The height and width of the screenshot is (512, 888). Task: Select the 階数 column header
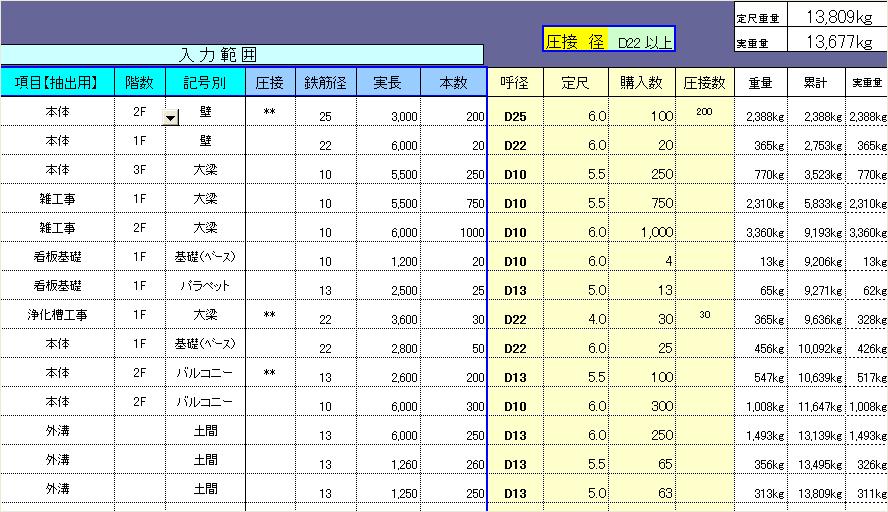click(140, 83)
